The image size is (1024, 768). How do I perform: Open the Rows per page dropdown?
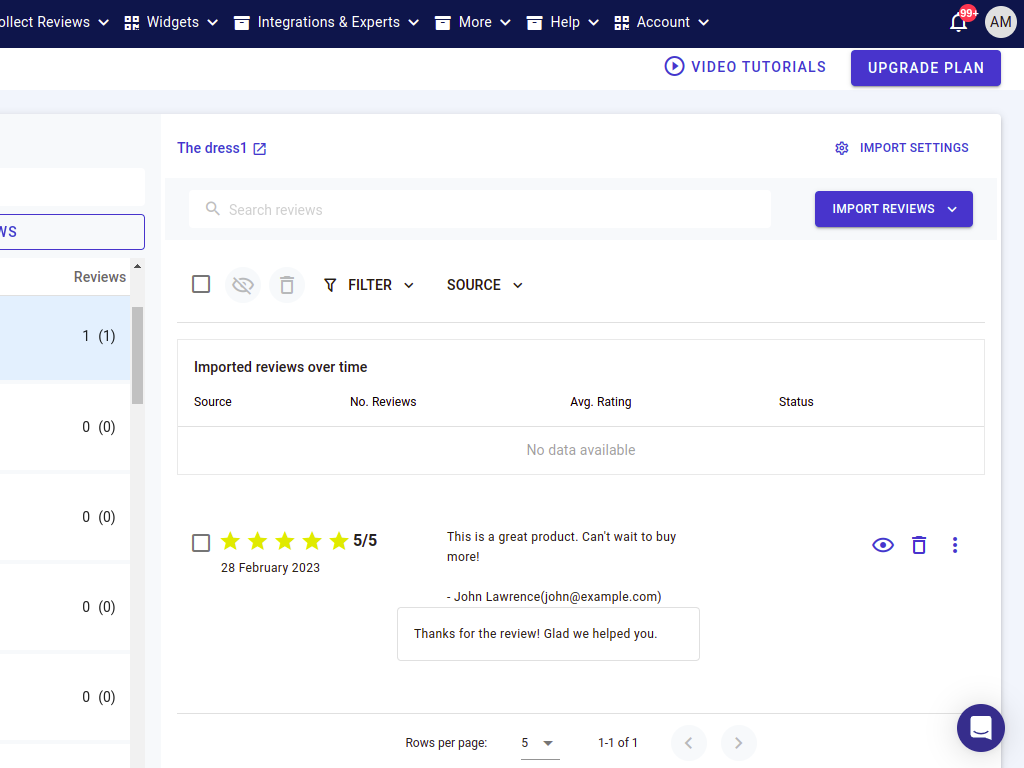point(538,743)
